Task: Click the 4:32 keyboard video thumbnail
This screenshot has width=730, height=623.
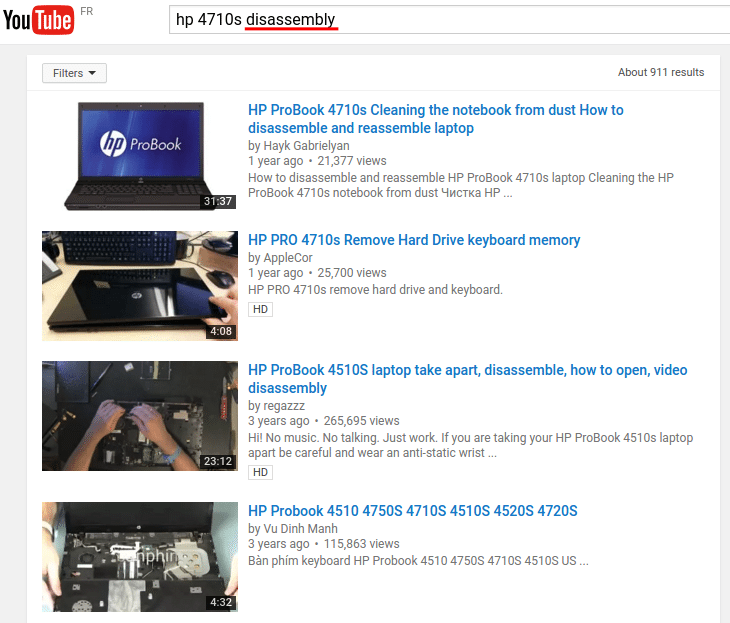Action: coord(140,557)
